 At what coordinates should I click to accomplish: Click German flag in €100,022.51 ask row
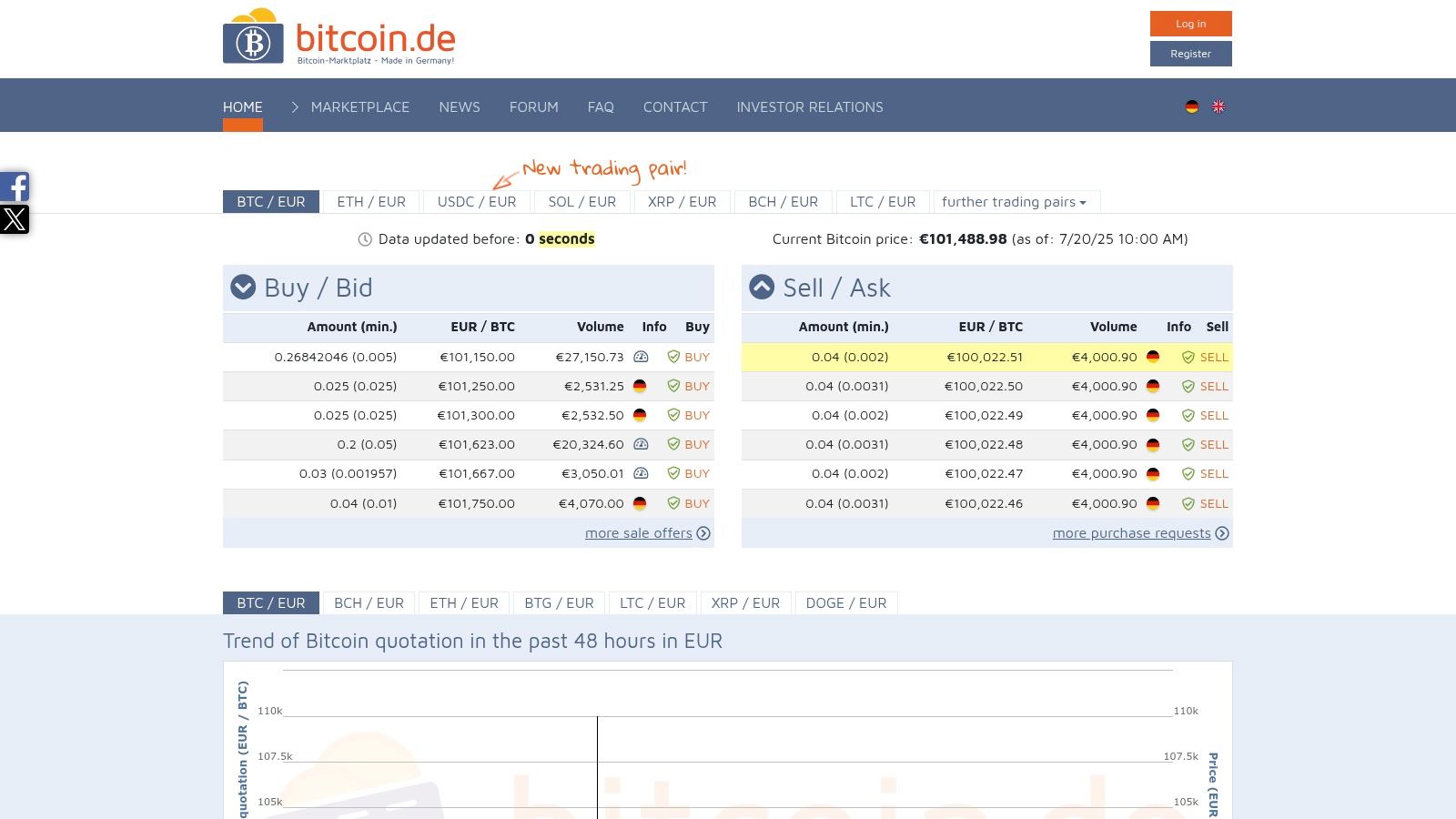[x=1153, y=357]
